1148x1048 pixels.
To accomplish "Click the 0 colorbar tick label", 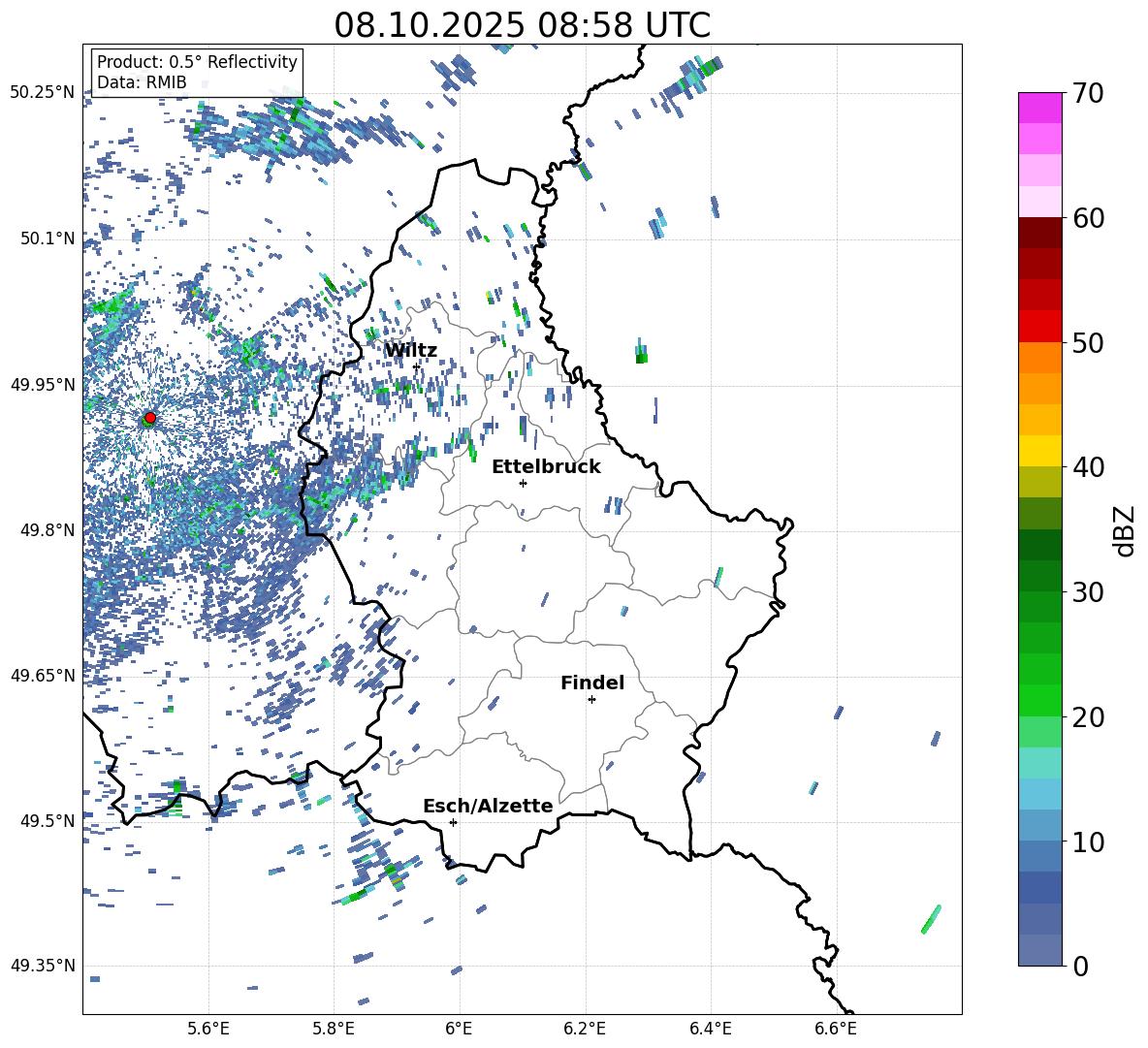I will click(1079, 966).
